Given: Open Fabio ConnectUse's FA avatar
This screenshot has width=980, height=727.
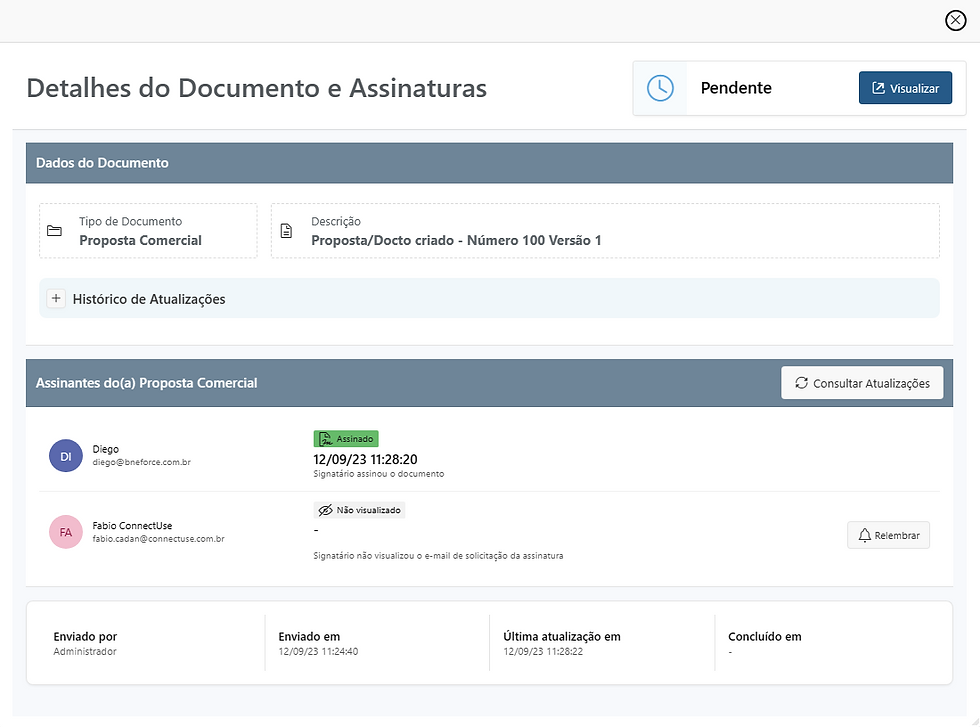Looking at the screenshot, I should pyautogui.click(x=65, y=532).
